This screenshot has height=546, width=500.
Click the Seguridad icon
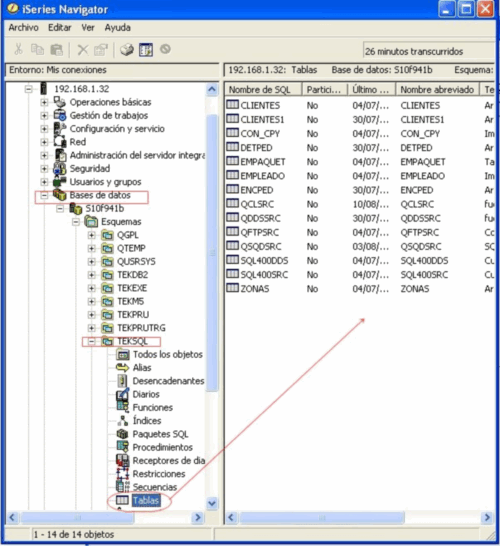[60, 169]
